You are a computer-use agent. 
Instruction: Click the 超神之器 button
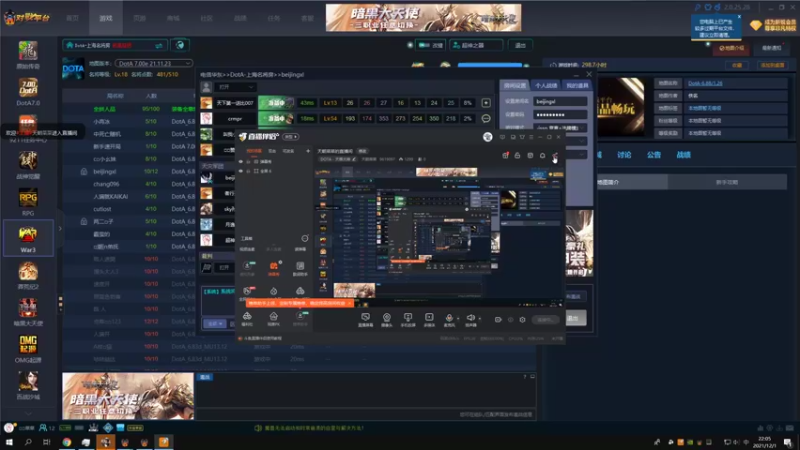pyautogui.click(x=476, y=45)
